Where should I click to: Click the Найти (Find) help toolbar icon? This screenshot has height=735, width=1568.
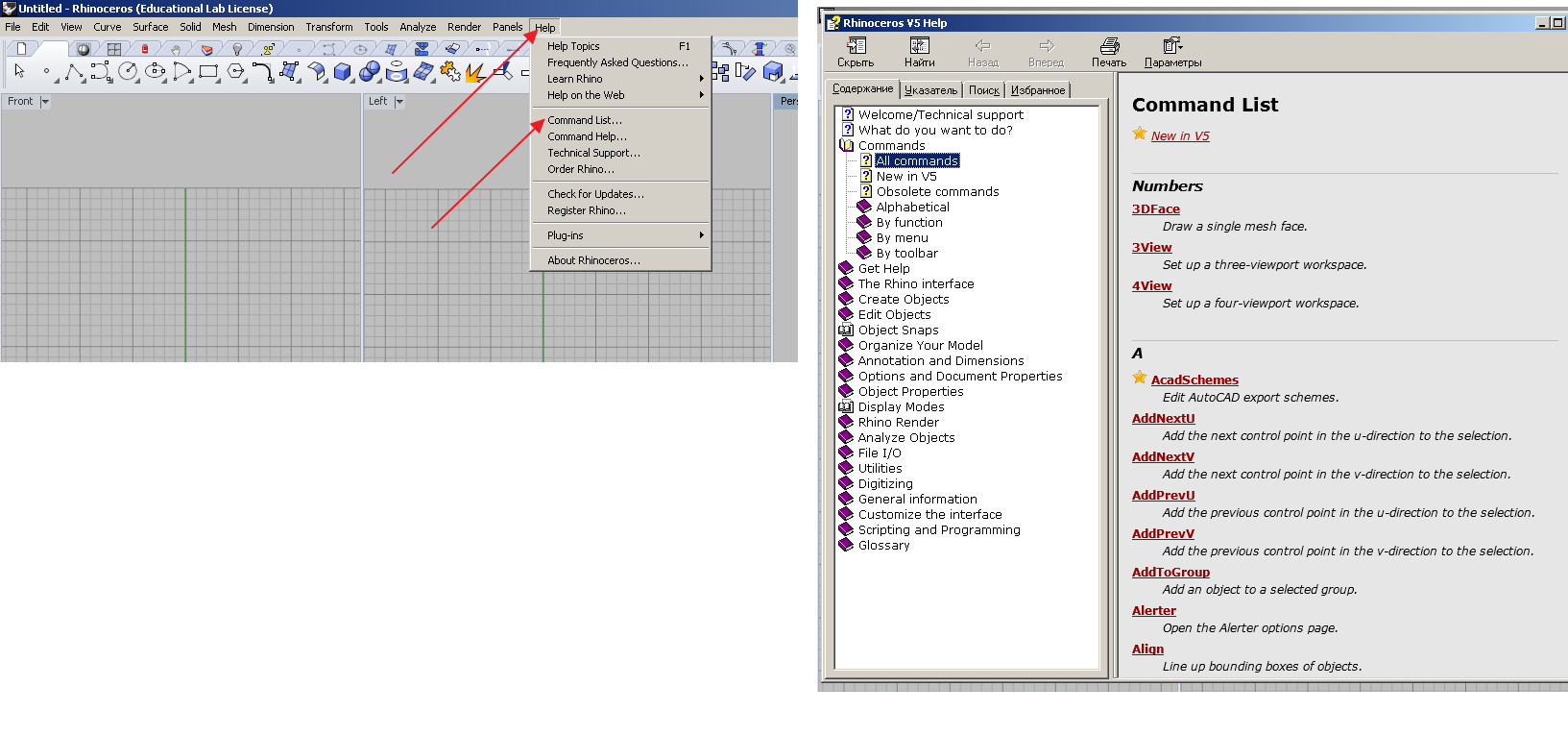pos(919,53)
